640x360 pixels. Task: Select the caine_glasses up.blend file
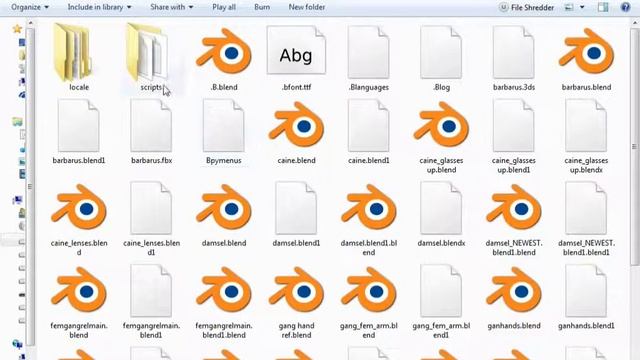441,136
